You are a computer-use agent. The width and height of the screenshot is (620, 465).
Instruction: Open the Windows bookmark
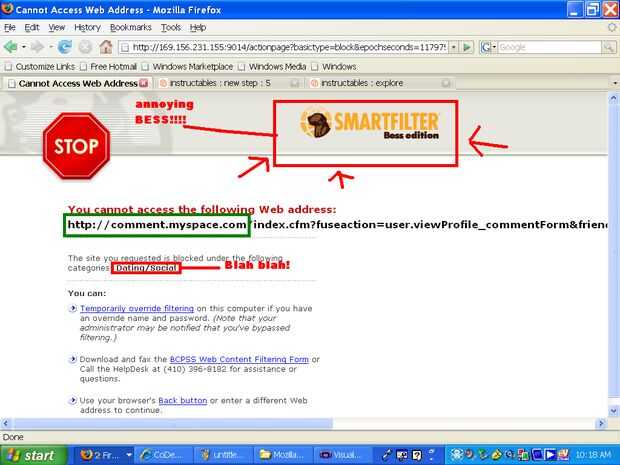334,67
